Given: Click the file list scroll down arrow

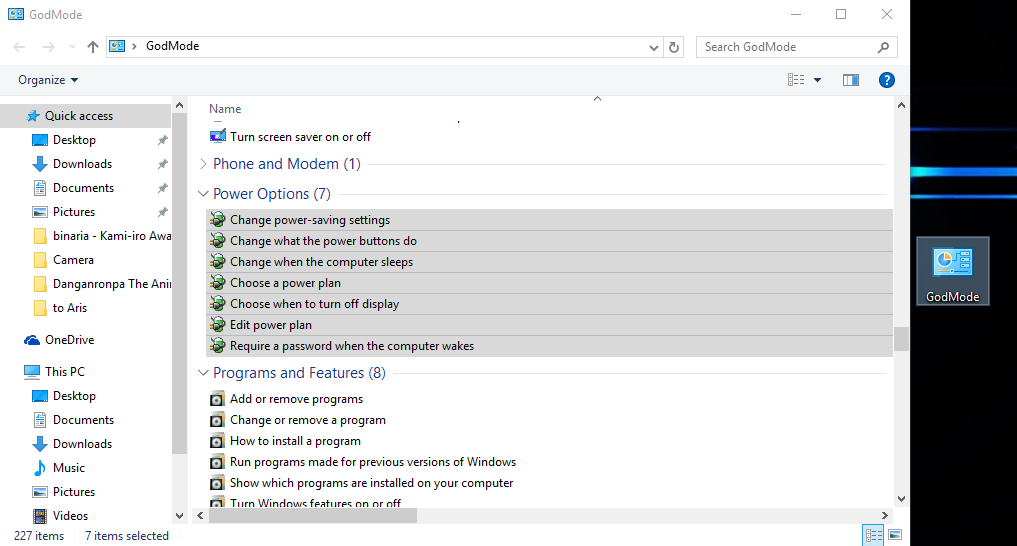Looking at the screenshot, I should click(901, 499).
